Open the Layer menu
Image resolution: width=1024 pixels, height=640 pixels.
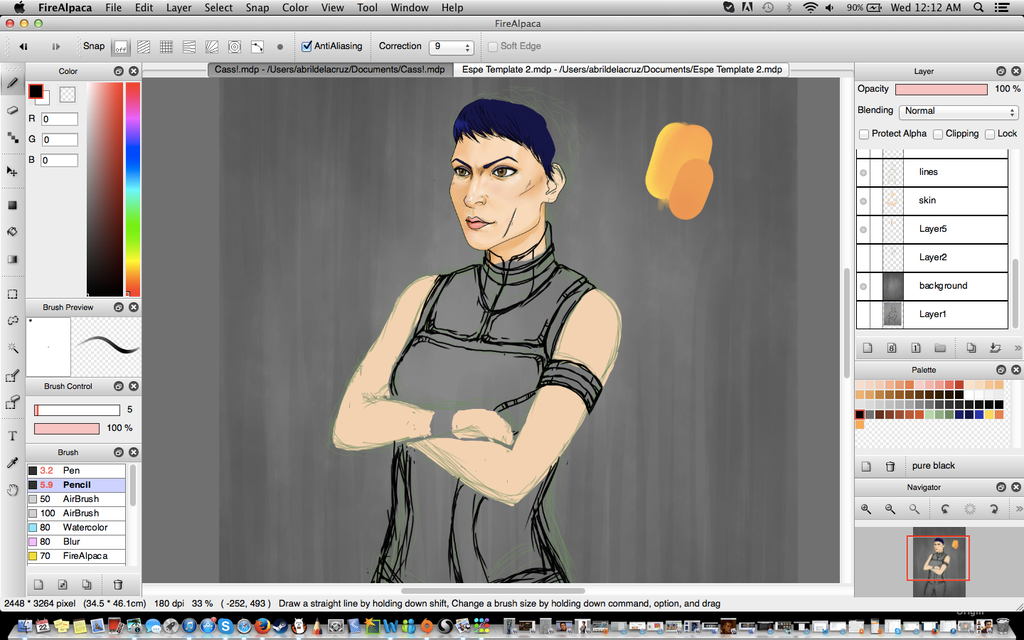point(179,7)
